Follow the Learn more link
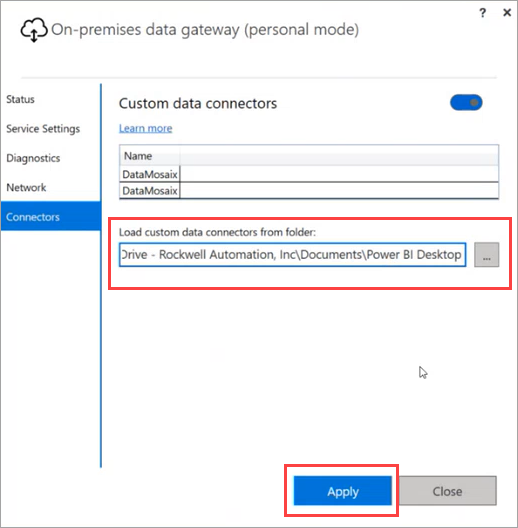Screen dimensions: 518x528 (145, 128)
